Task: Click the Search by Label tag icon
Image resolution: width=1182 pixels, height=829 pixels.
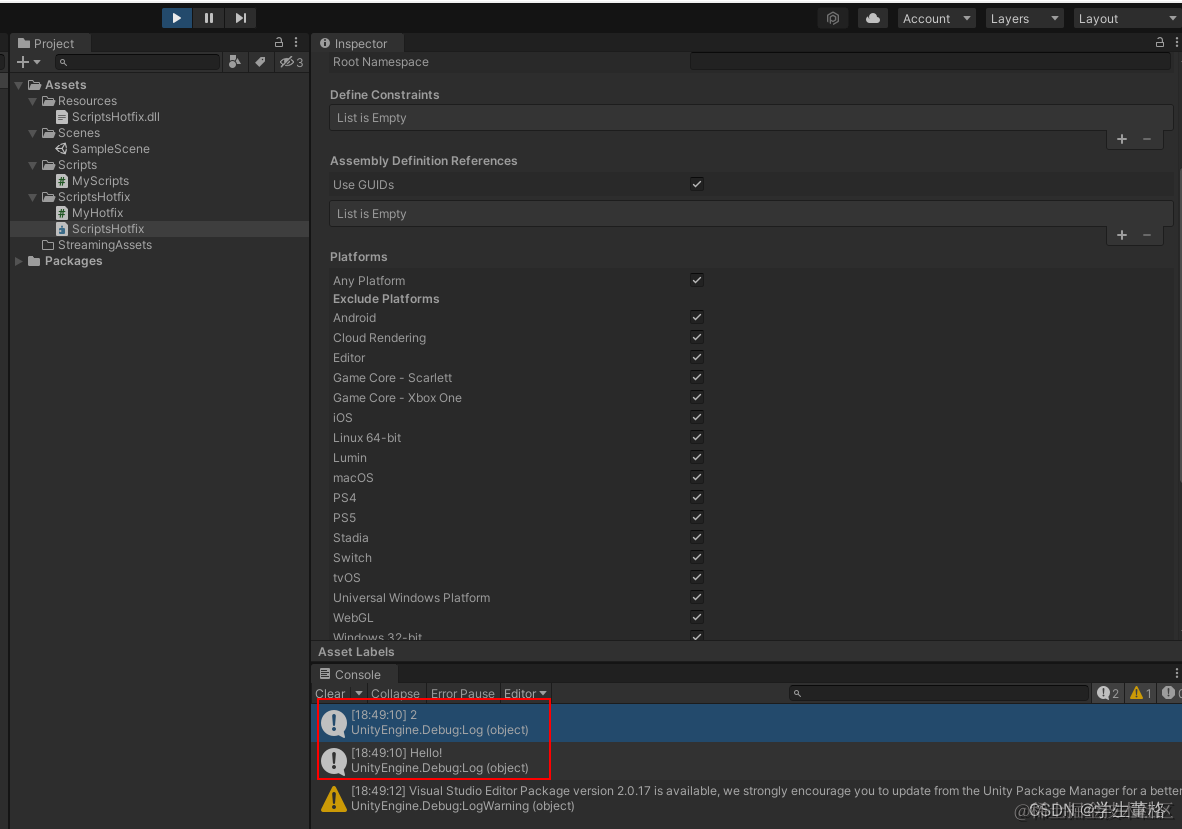Action: [260, 62]
